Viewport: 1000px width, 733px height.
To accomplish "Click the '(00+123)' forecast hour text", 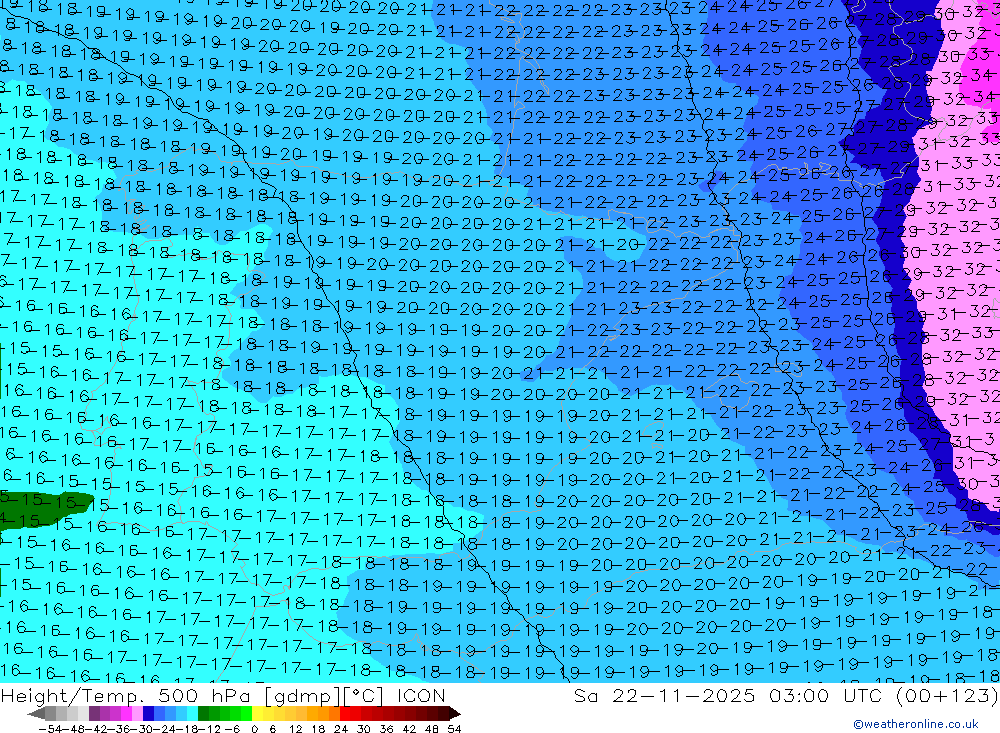I will pyautogui.click(x=946, y=695).
